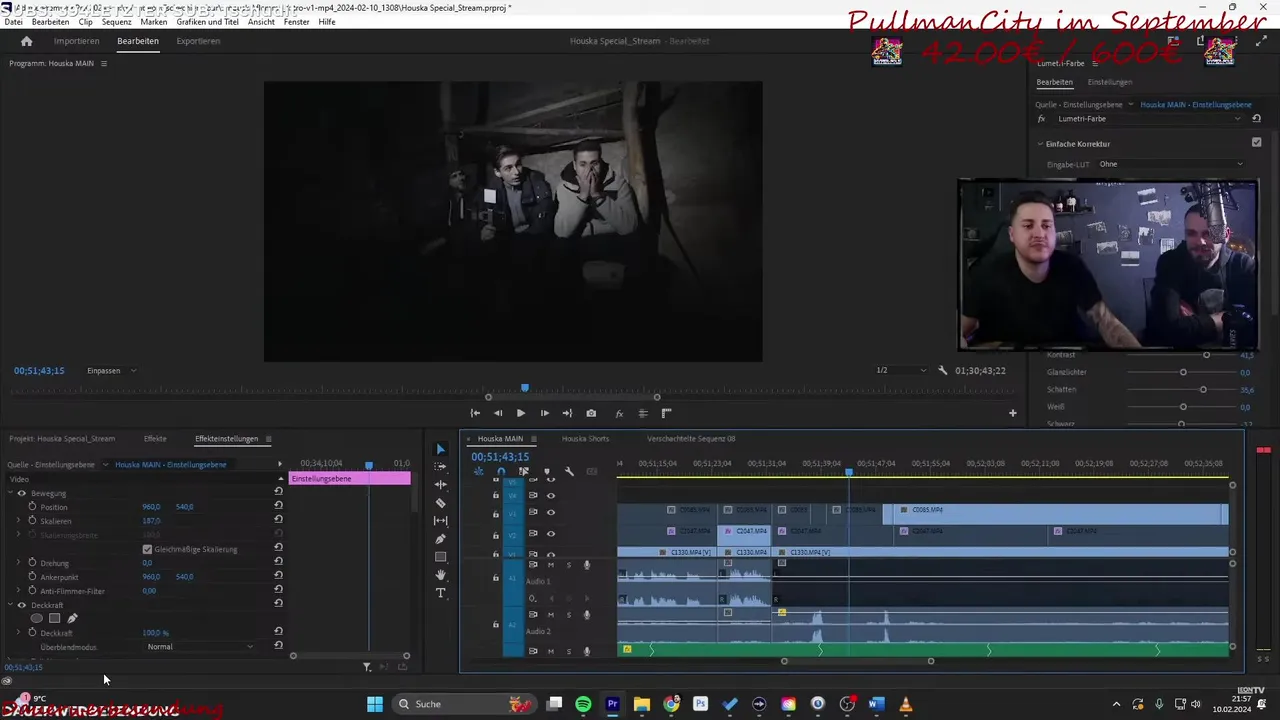Go to In point

[x=475, y=413]
